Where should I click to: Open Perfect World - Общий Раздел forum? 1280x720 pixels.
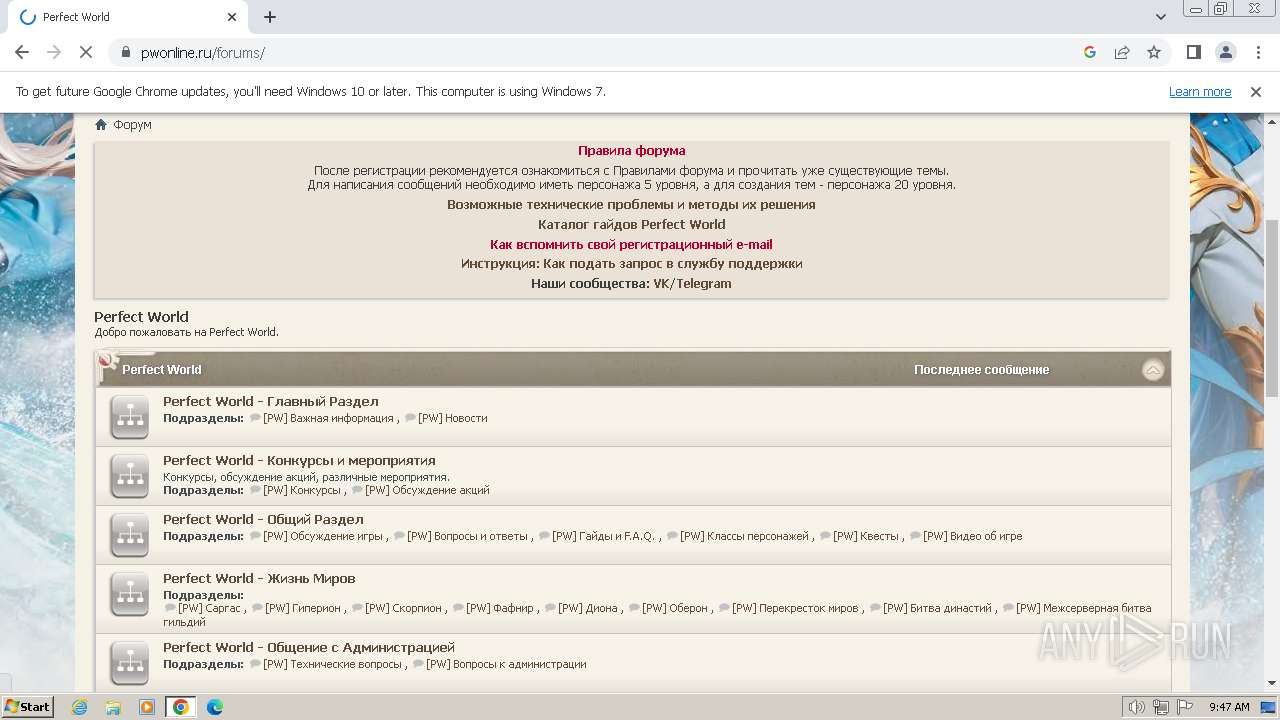point(263,519)
